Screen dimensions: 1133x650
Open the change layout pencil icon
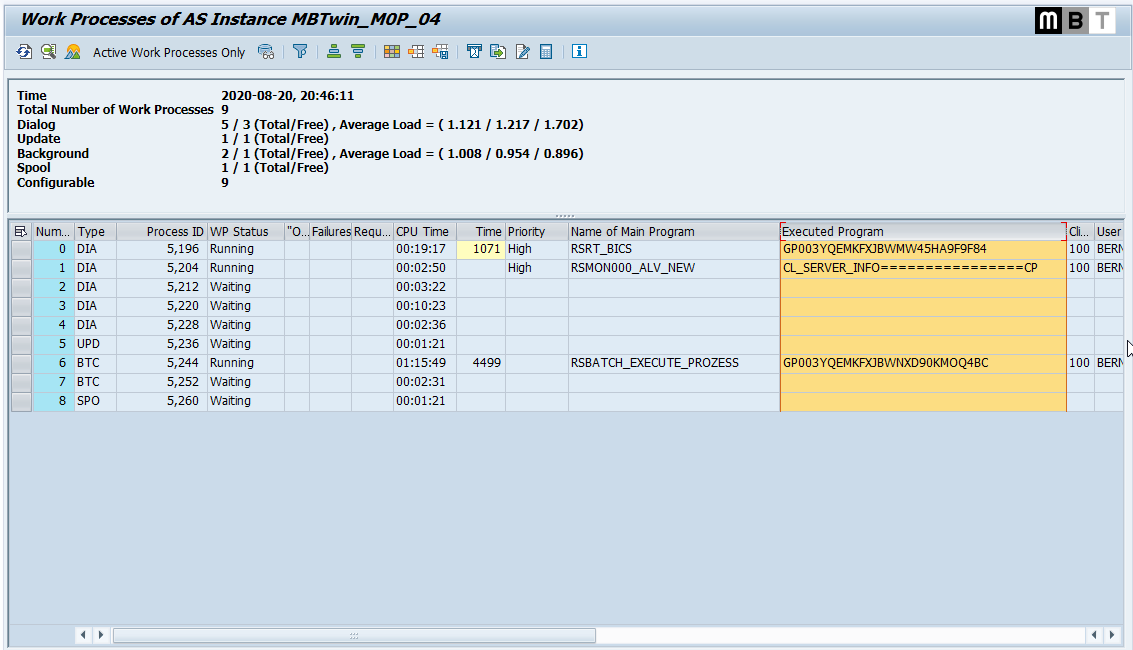point(521,51)
